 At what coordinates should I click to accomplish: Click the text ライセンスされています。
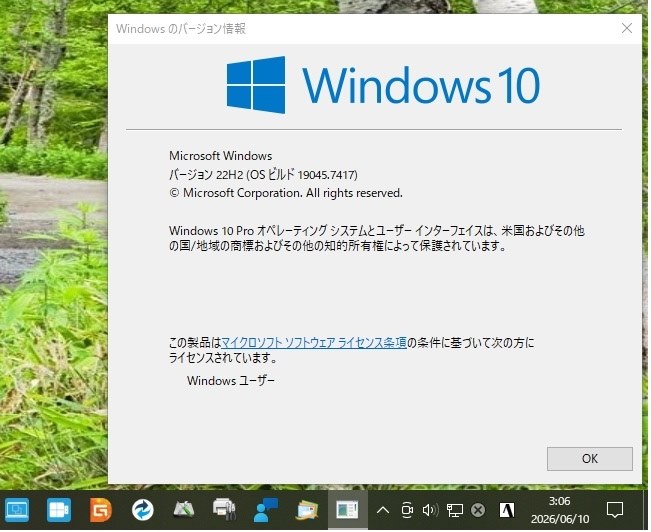pyautogui.click(x=223, y=359)
